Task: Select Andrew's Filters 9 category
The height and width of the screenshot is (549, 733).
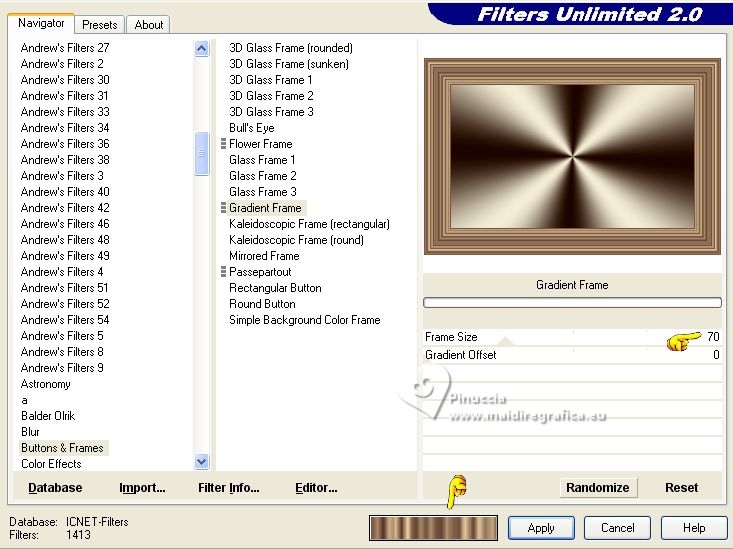Action: (62, 368)
